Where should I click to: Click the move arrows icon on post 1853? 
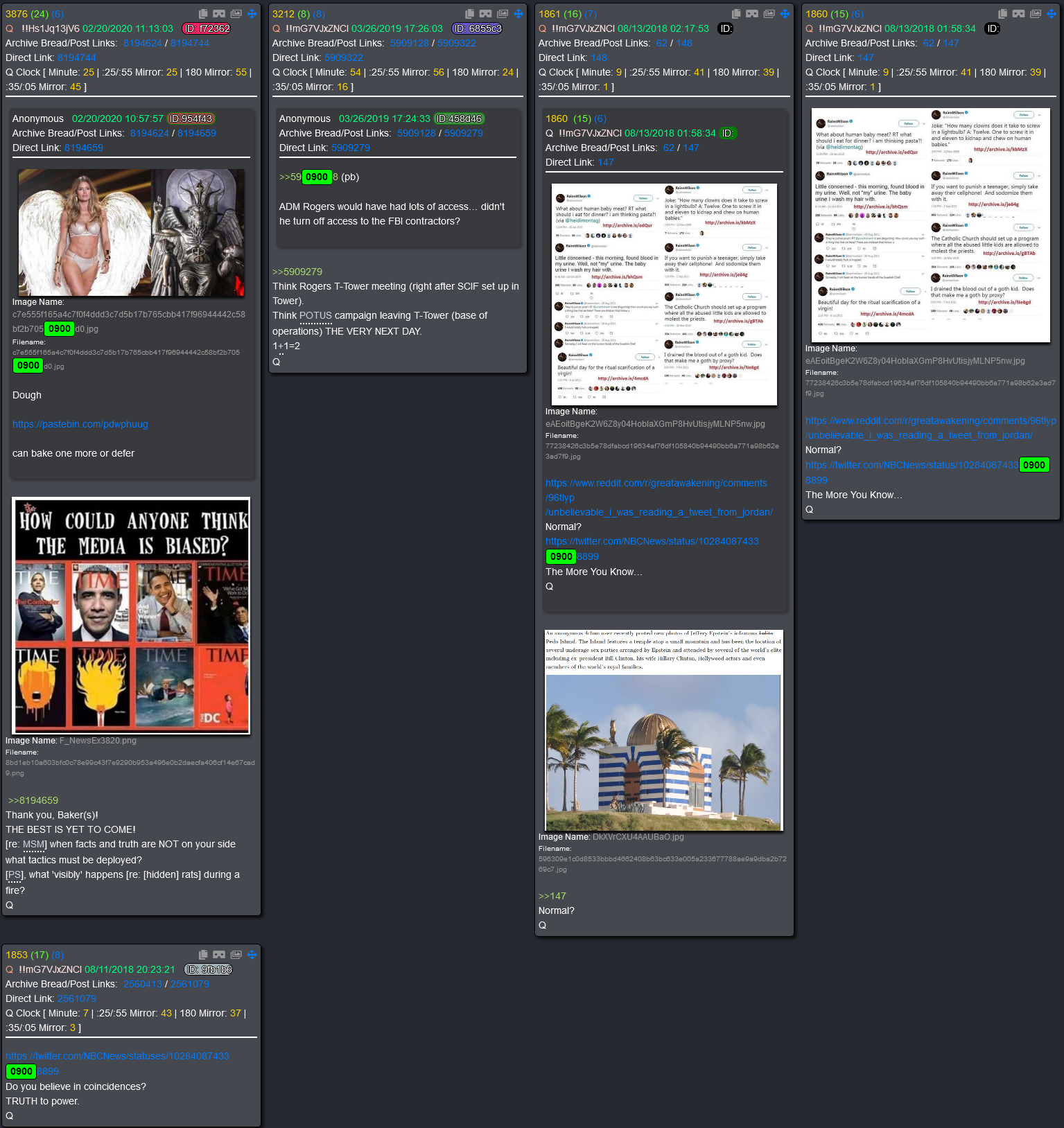[252, 955]
